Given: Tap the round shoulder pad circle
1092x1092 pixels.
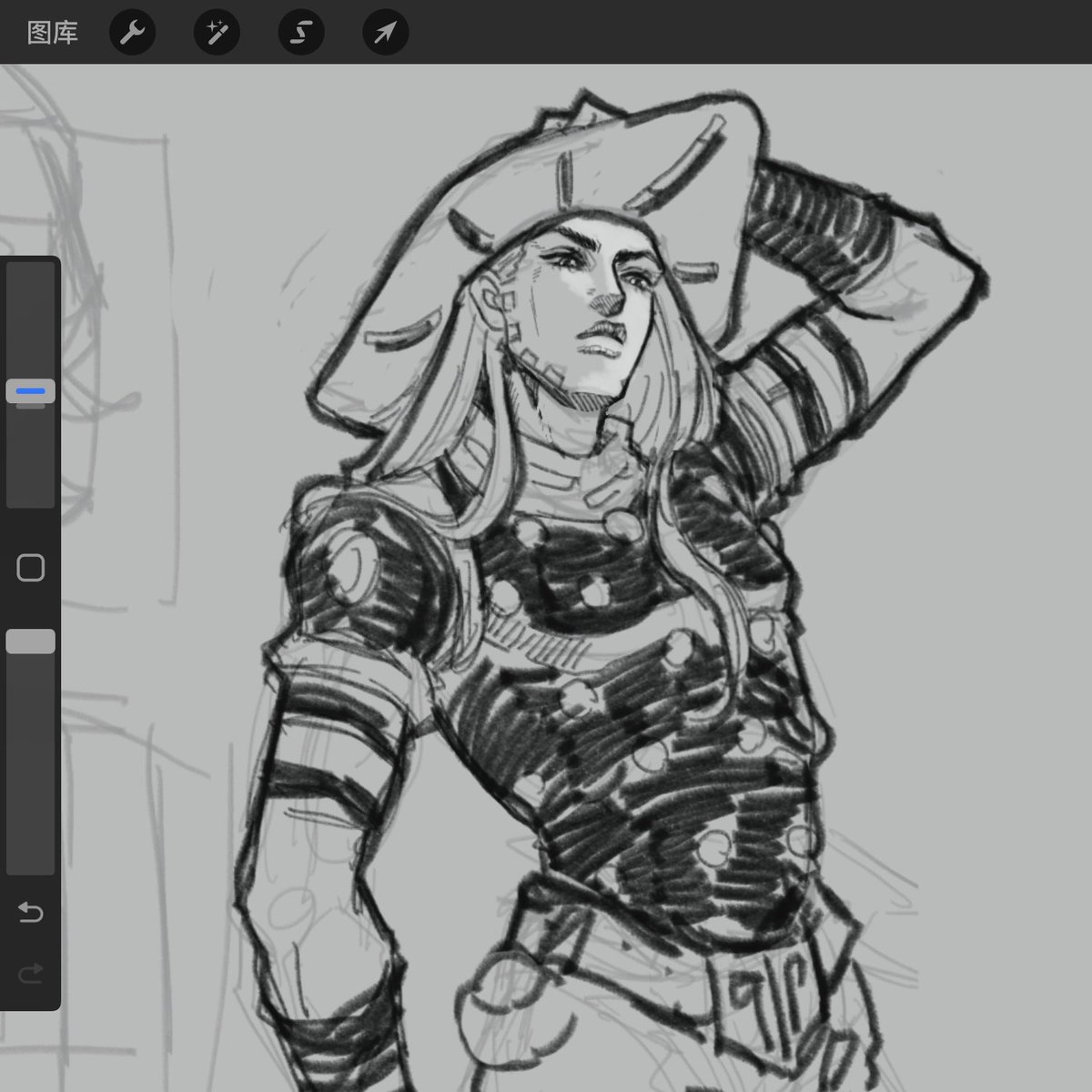Looking at the screenshot, I should point(350,564).
